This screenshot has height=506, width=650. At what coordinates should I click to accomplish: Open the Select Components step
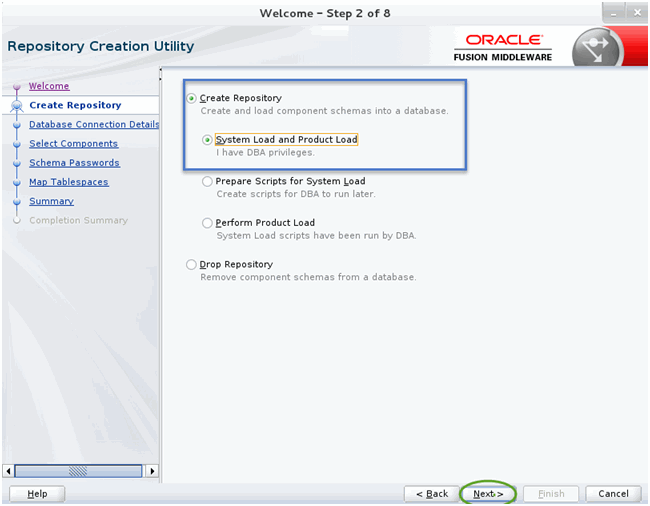point(73,143)
